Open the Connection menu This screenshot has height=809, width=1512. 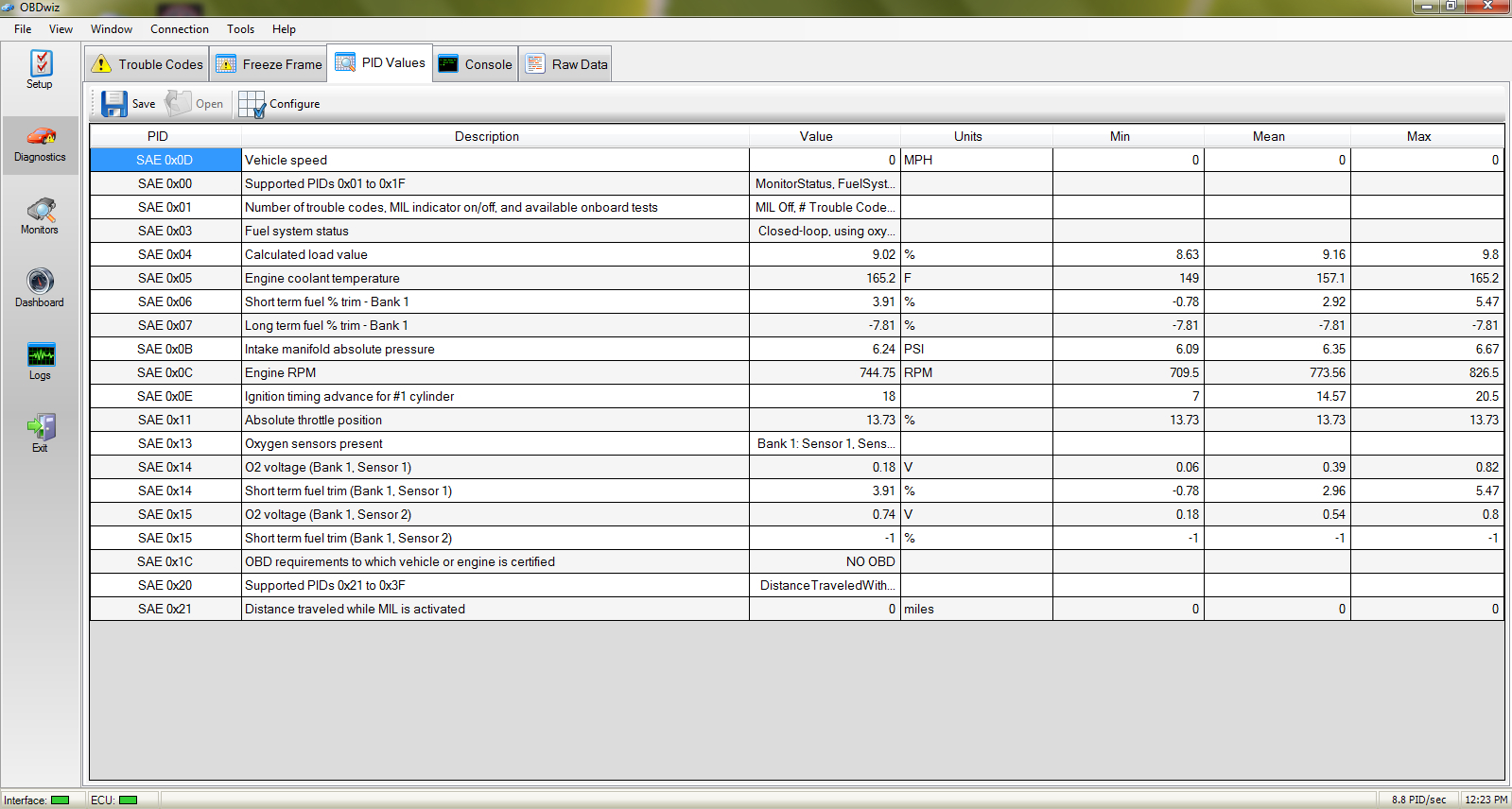coord(180,29)
